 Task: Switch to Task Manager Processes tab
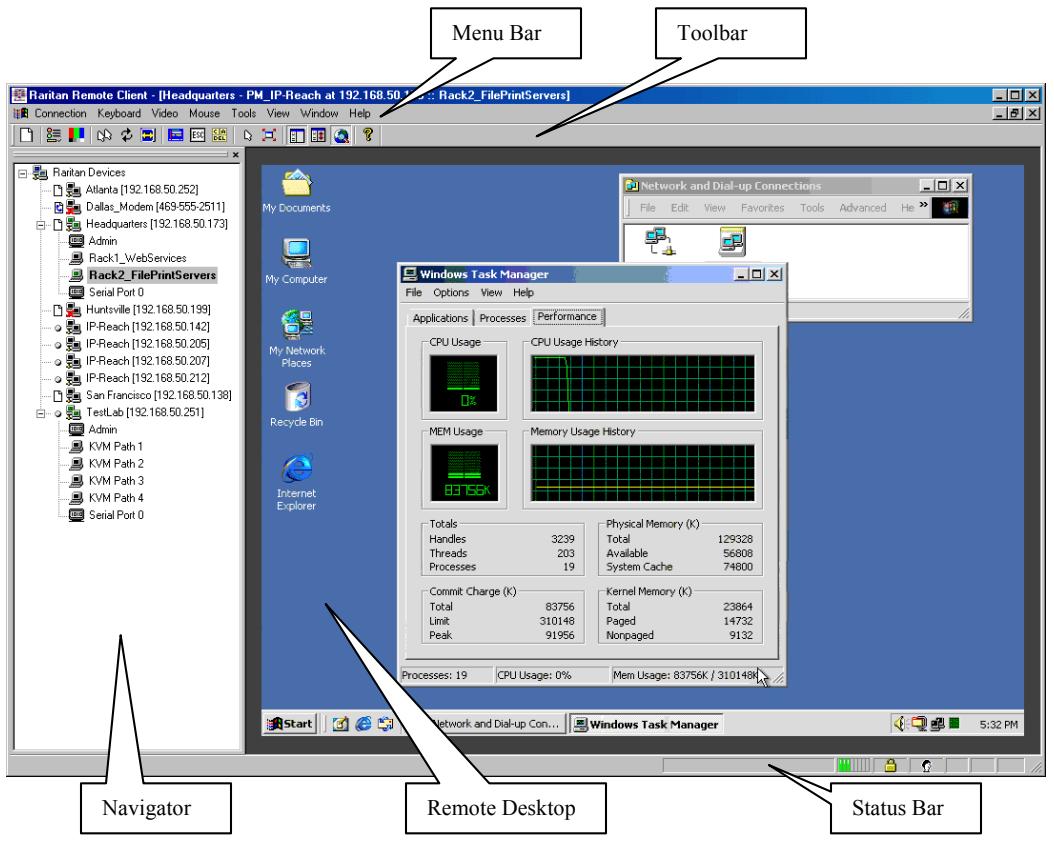tap(502, 318)
